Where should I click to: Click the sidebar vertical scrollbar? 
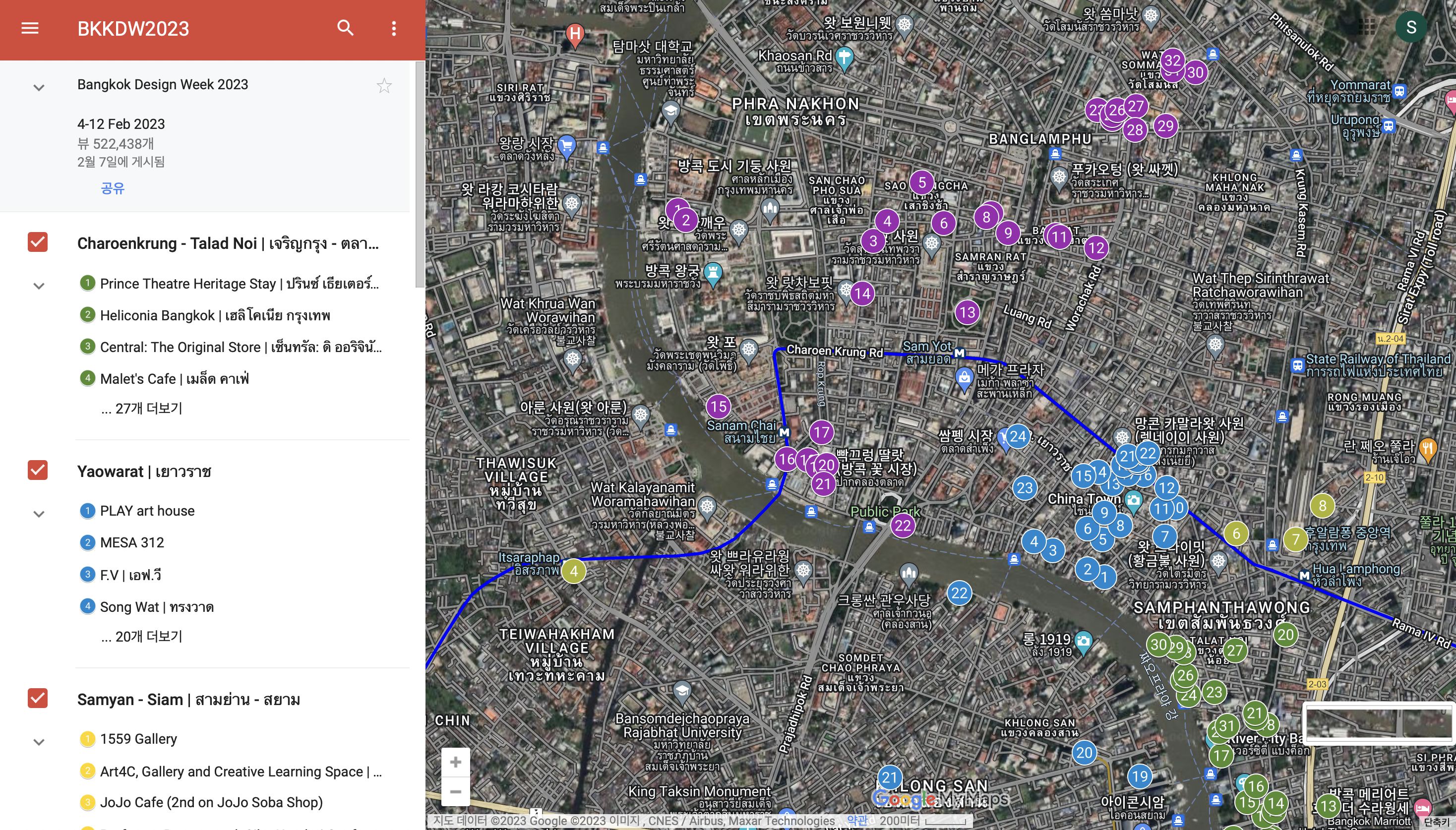tap(420, 174)
